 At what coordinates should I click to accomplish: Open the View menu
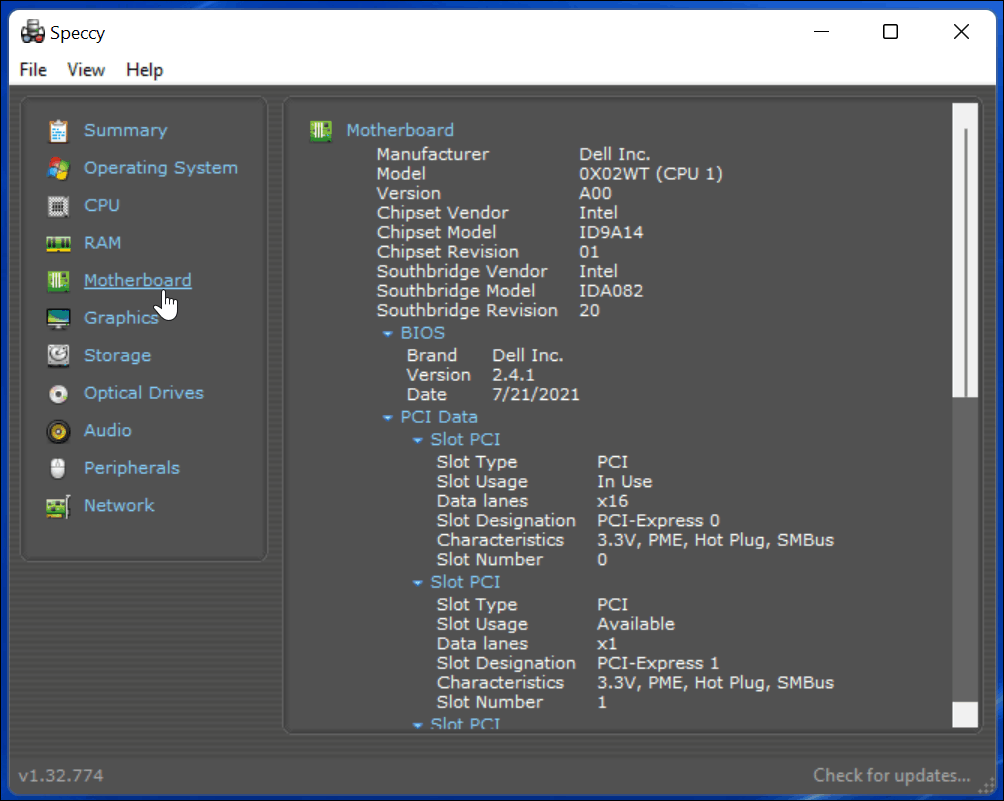(86, 70)
